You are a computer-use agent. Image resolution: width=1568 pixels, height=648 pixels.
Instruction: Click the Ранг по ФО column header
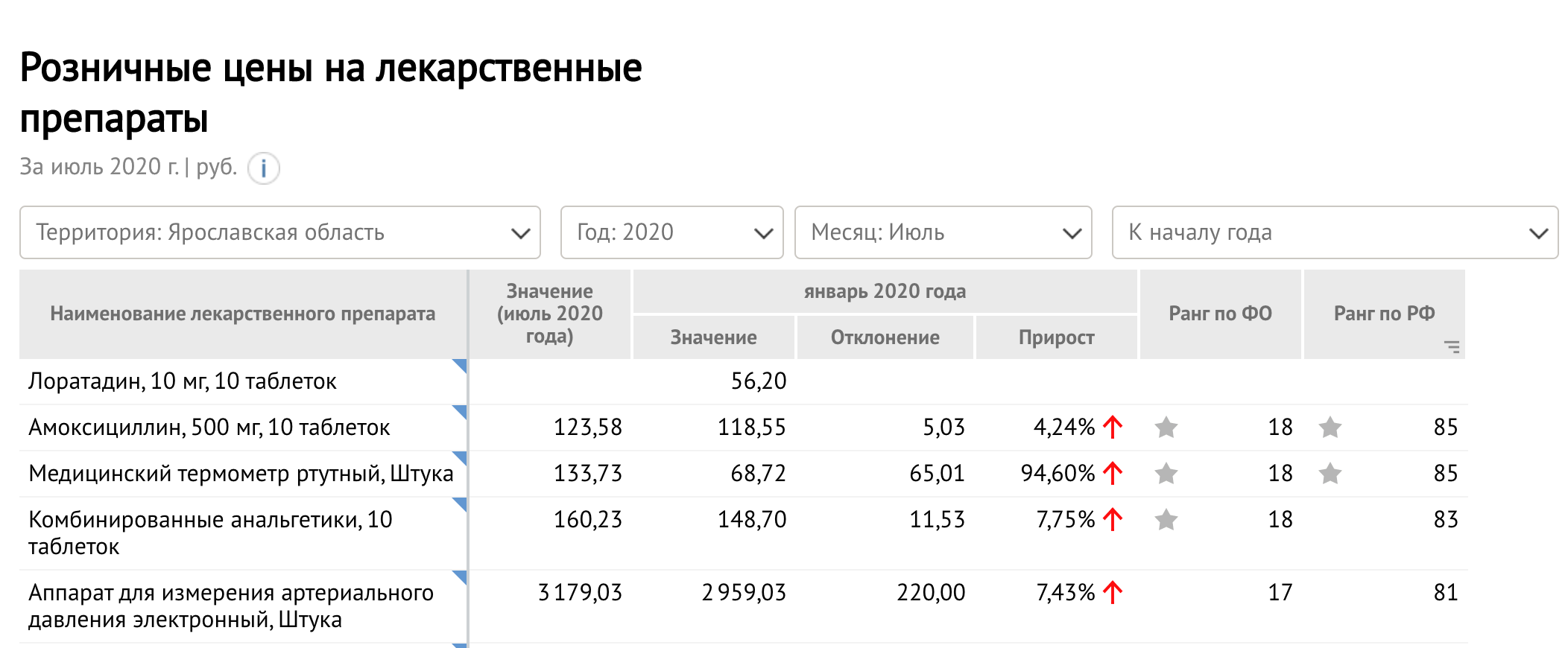coord(1220,314)
